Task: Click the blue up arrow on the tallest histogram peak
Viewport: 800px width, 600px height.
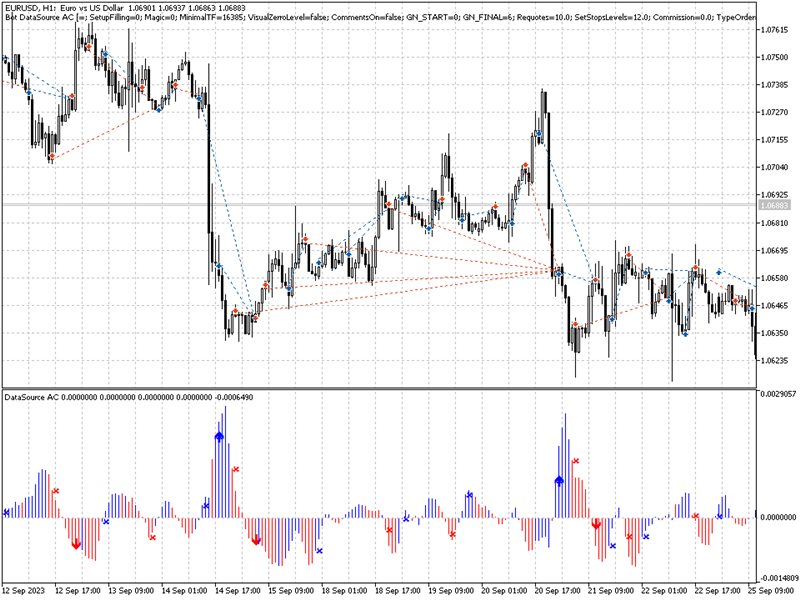Action: point(219,436)
